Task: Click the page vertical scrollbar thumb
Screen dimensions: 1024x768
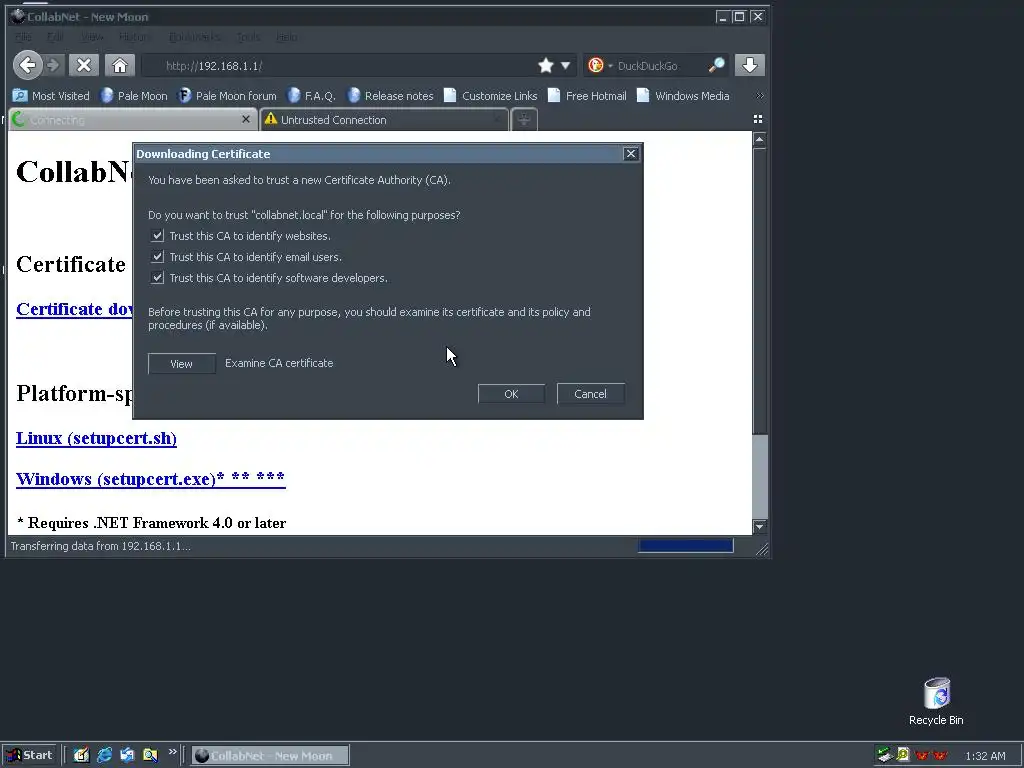Action: click(x=759, y=291)
